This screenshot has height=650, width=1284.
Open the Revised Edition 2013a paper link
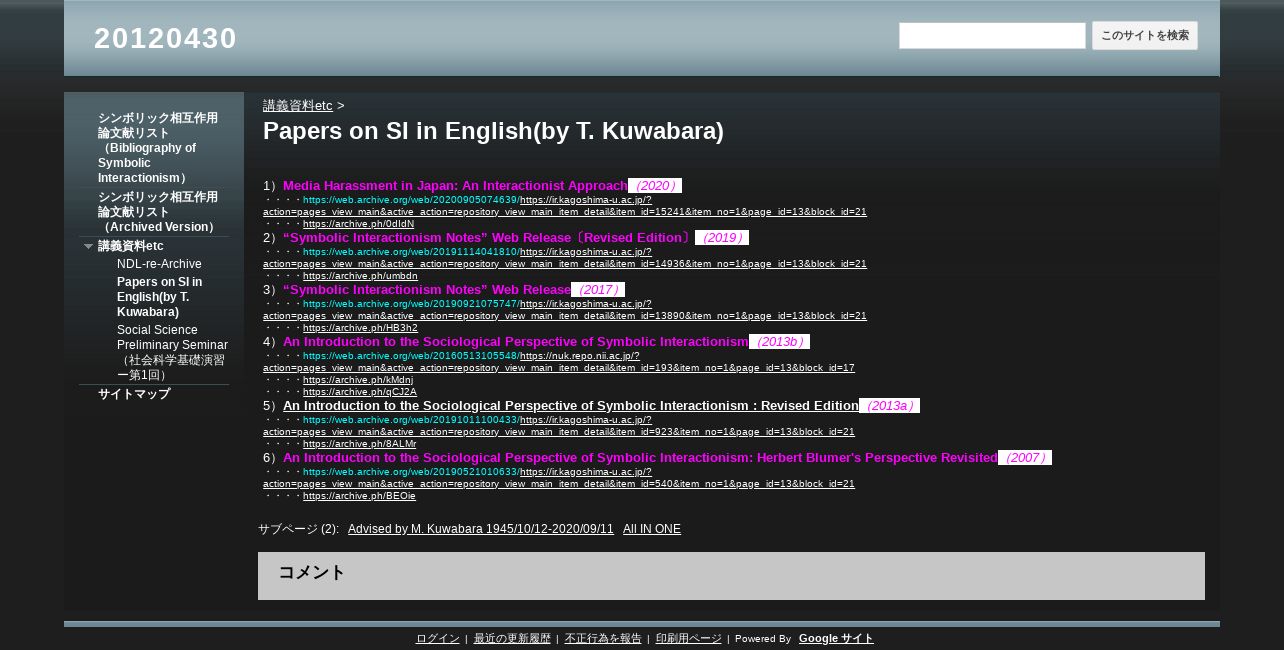pyautogui.click(x=571, y=406)
